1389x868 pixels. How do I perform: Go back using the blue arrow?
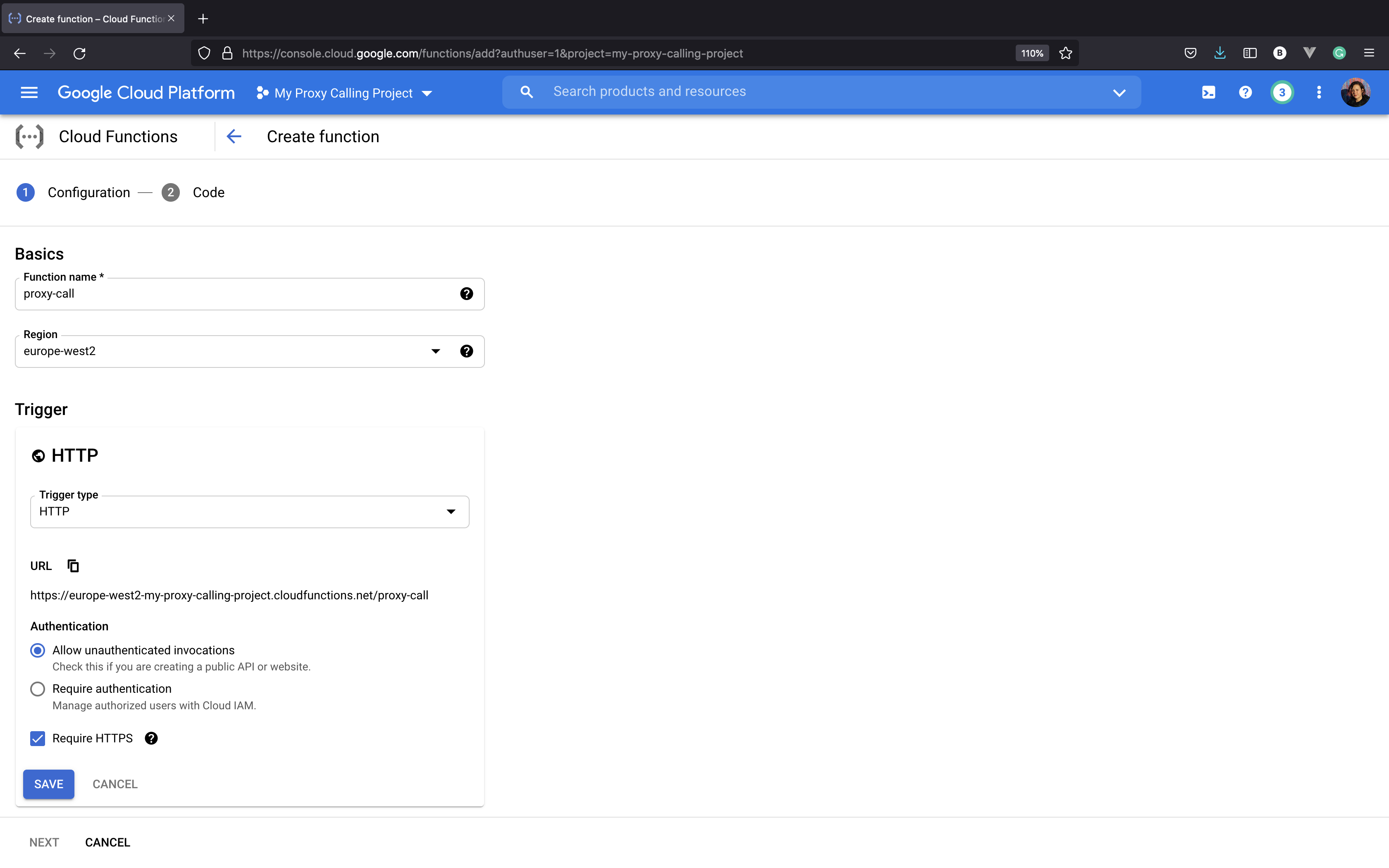pos(234,137)
